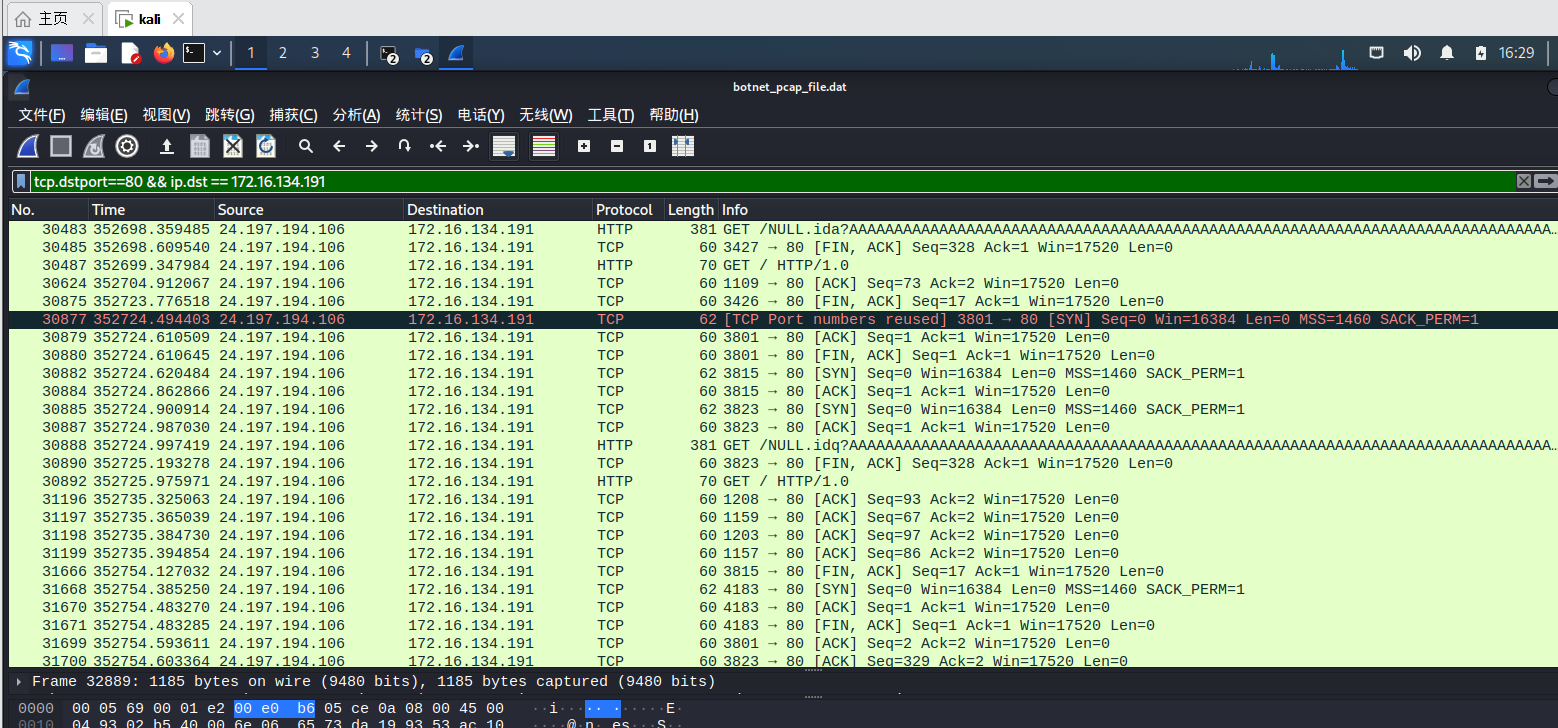Screen dimensions: 1558x728
Task: Sort by the Length column header
Action: click(691, 210)
